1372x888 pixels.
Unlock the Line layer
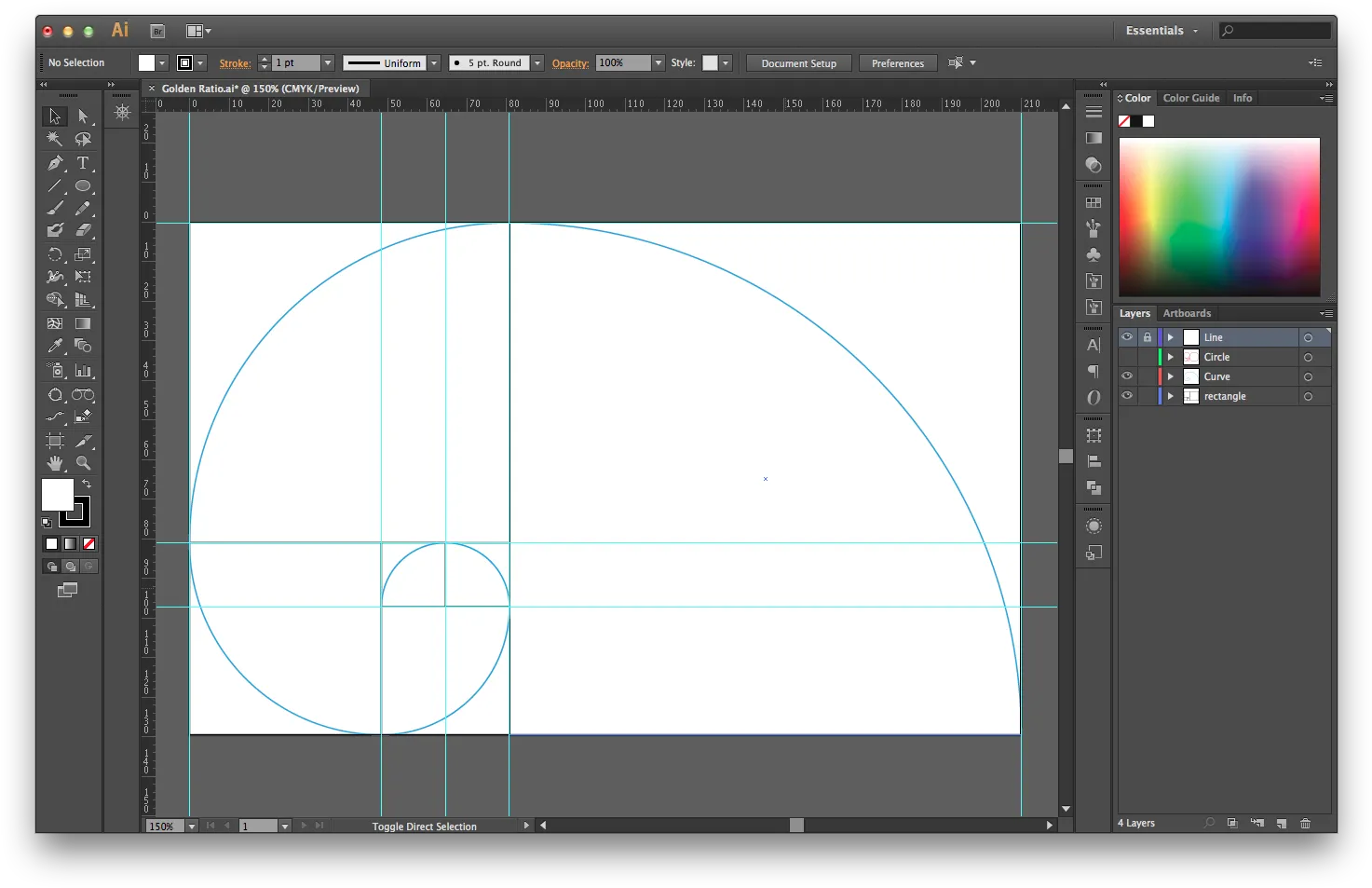point(1148,337)
